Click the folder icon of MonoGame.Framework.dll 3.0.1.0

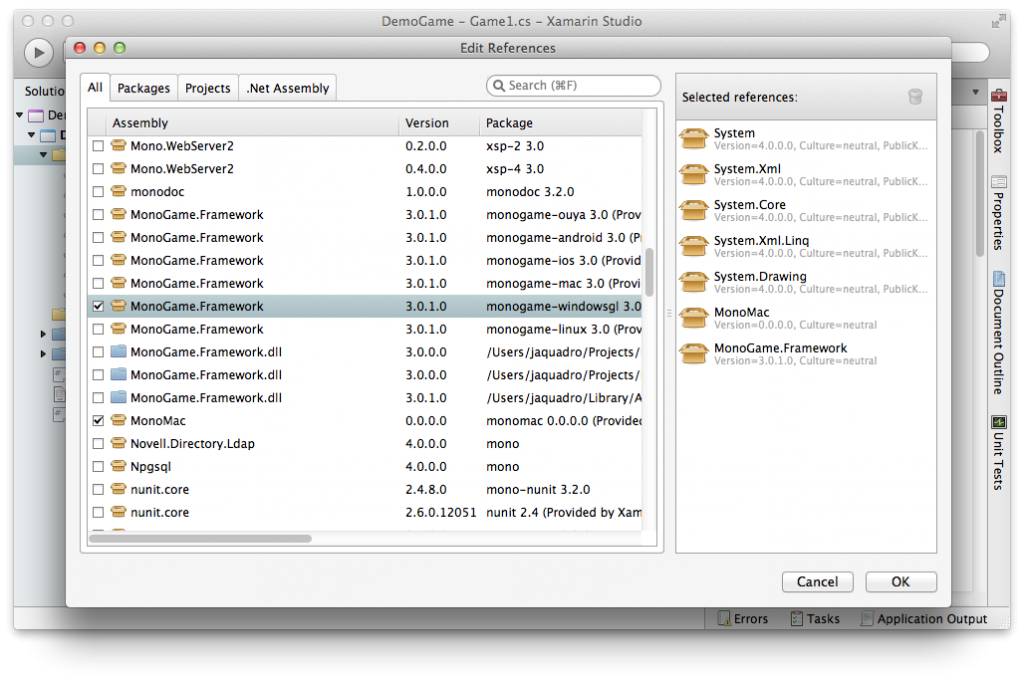coord(118,397)
